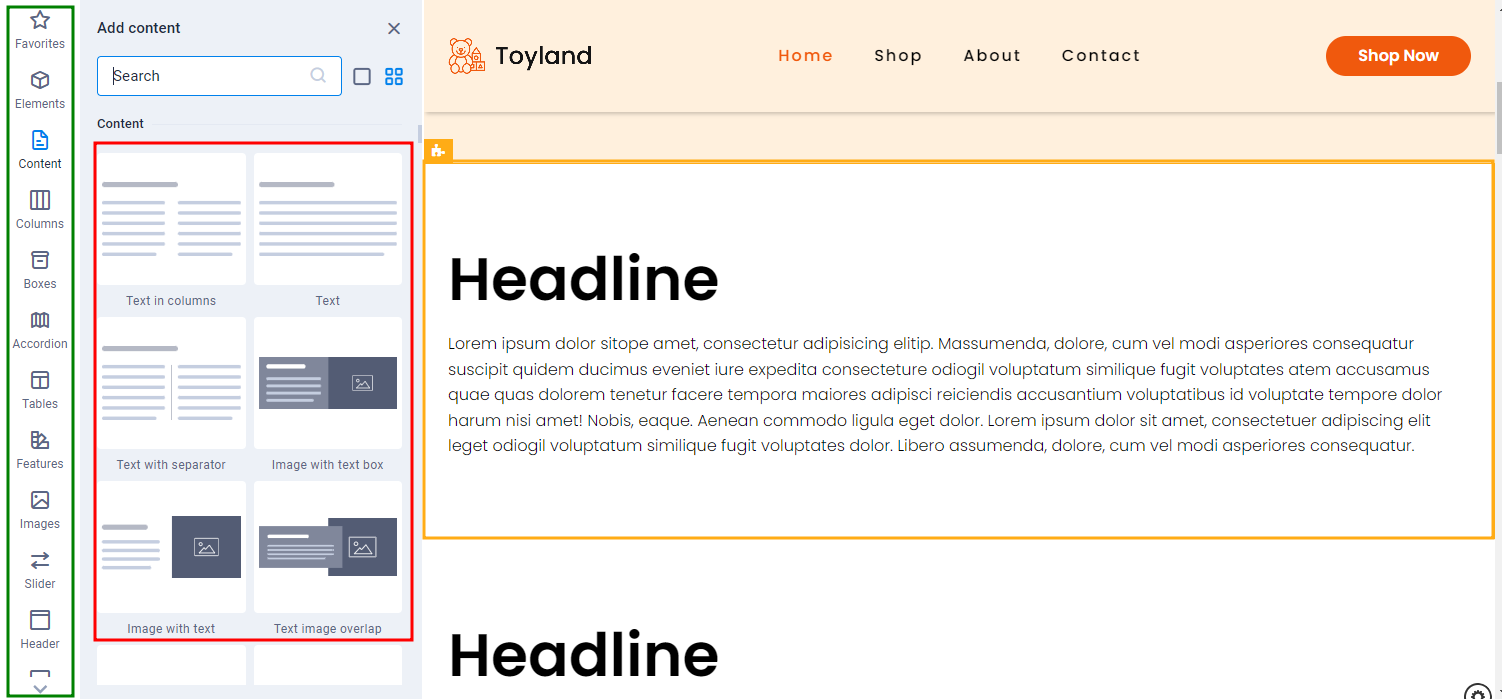Open the About navigation link
Screen dimensions: 1502x699
[992, 56]
